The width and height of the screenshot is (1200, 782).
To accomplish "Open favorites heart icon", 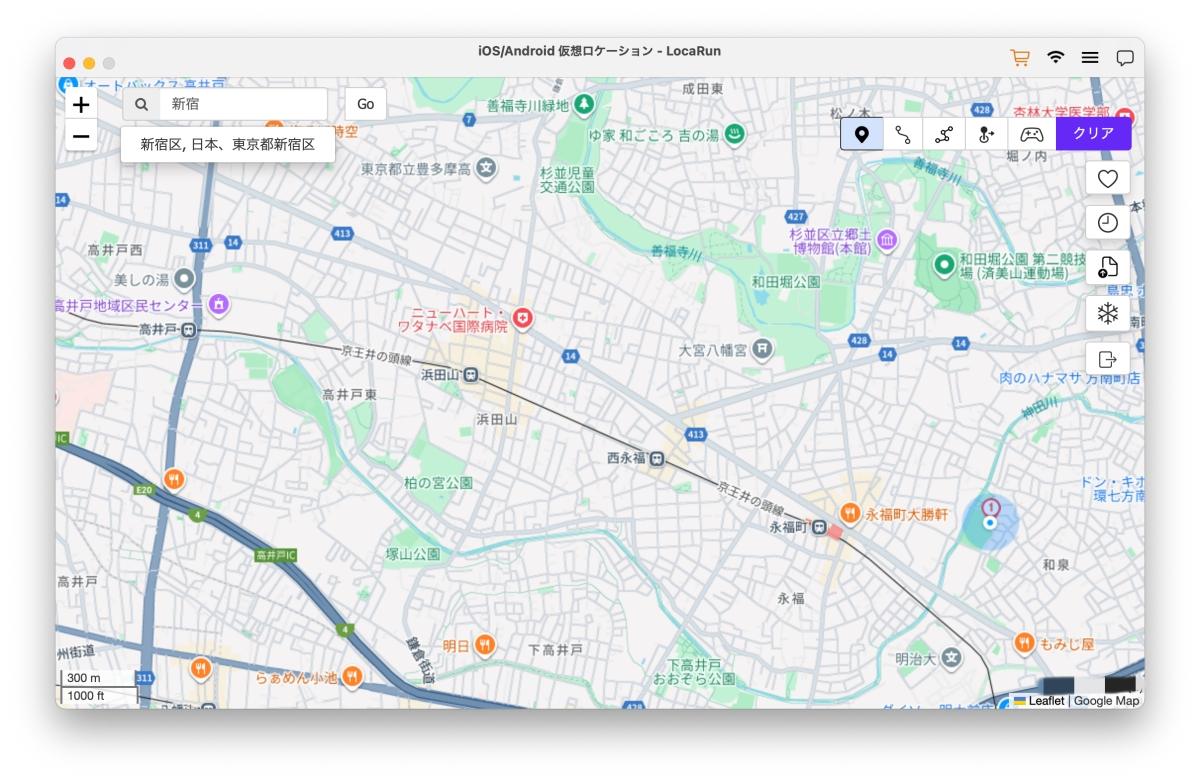I will 1107,178.
